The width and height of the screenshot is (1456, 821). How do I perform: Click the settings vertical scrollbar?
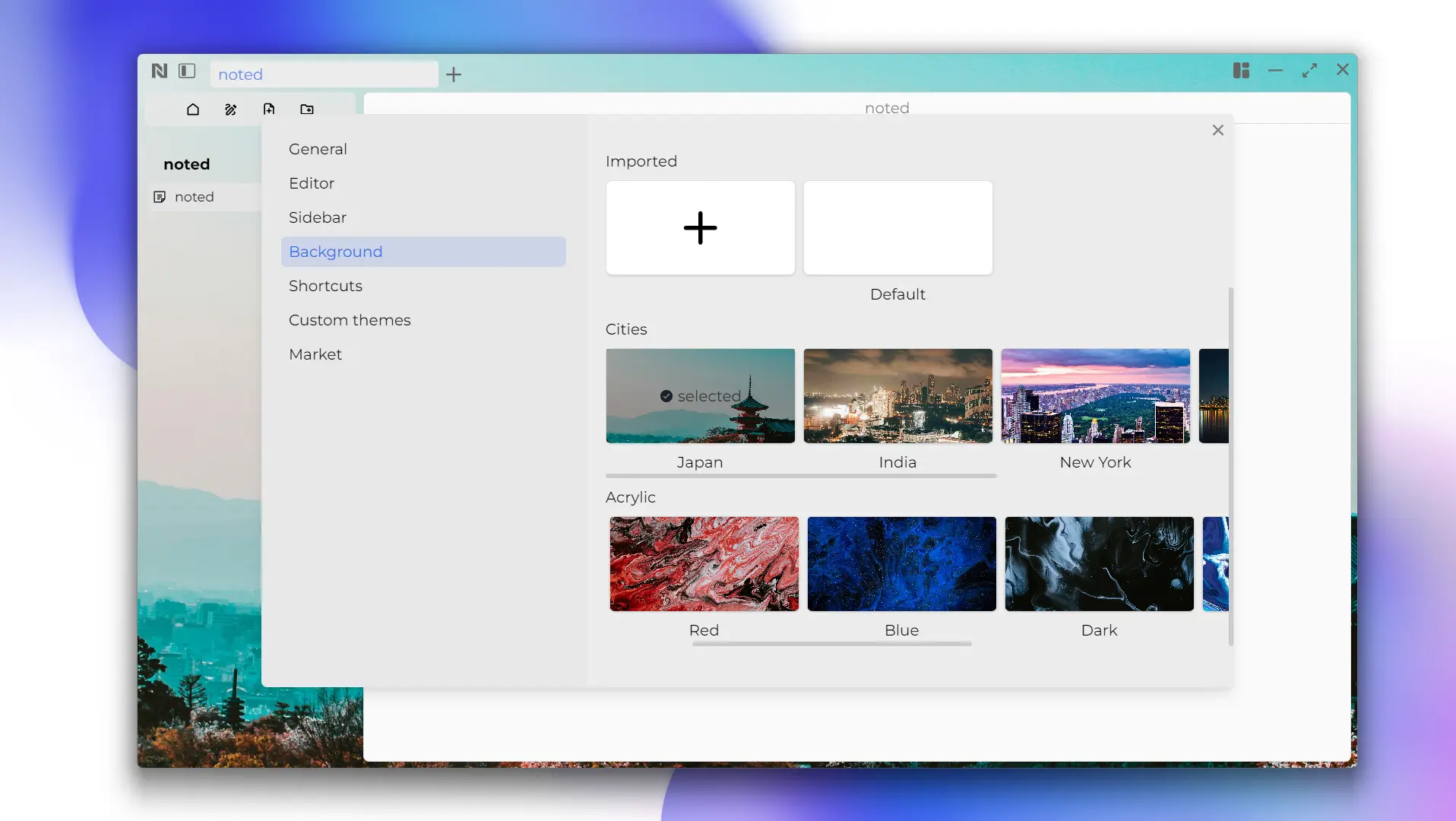1231,467
